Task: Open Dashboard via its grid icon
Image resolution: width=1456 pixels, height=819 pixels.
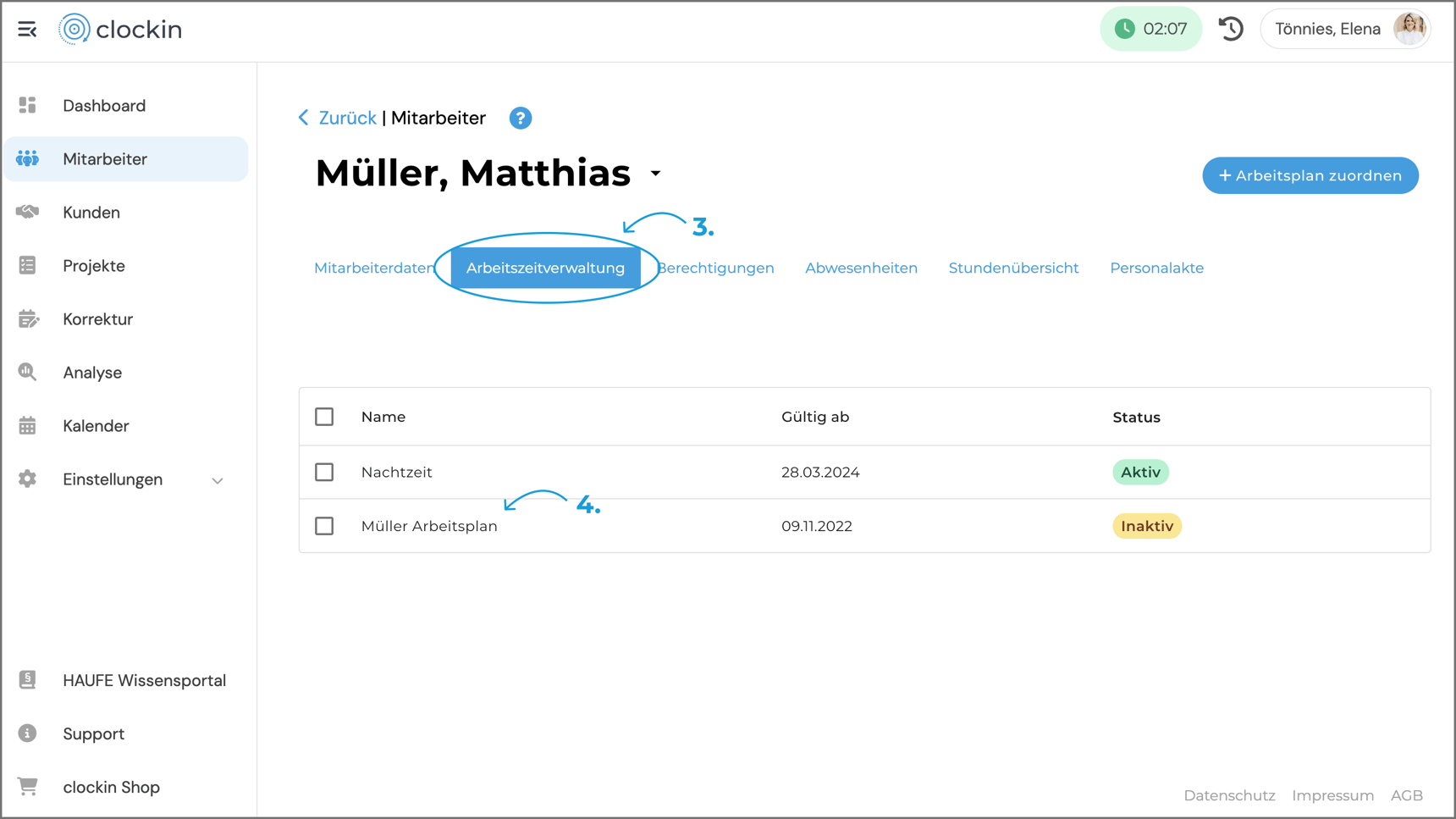Action: click(28, 105)
